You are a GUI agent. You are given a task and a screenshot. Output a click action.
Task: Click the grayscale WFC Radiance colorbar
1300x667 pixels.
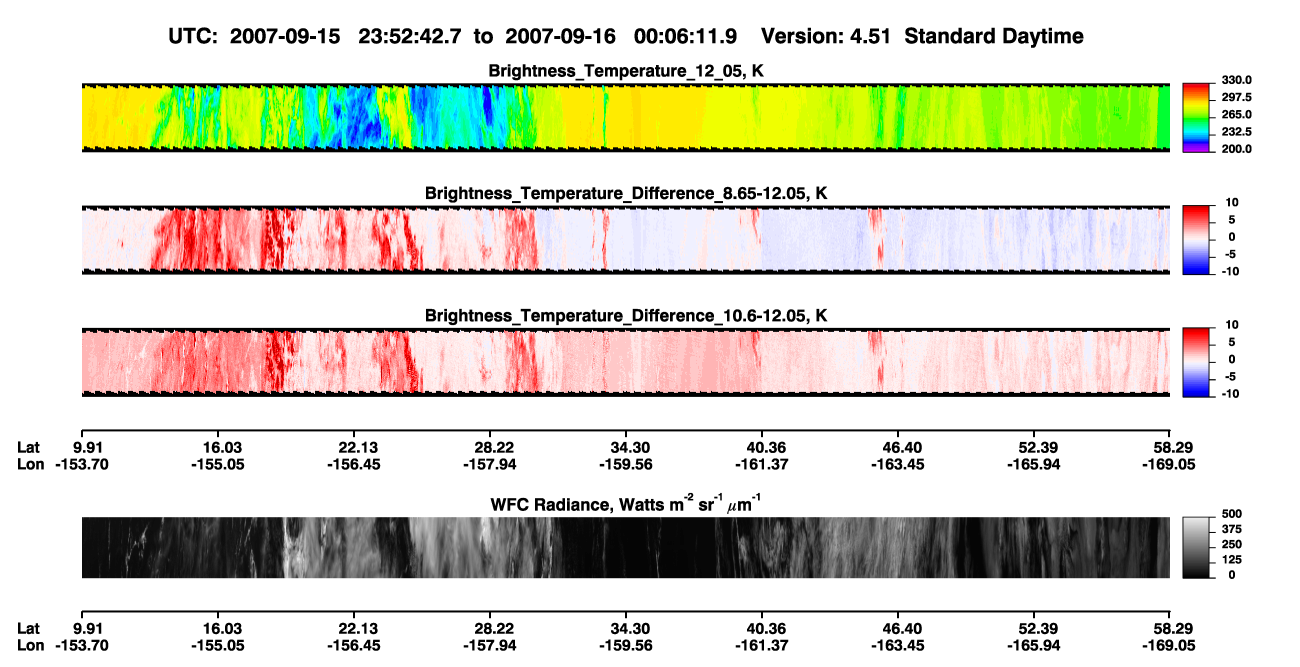1197,547
